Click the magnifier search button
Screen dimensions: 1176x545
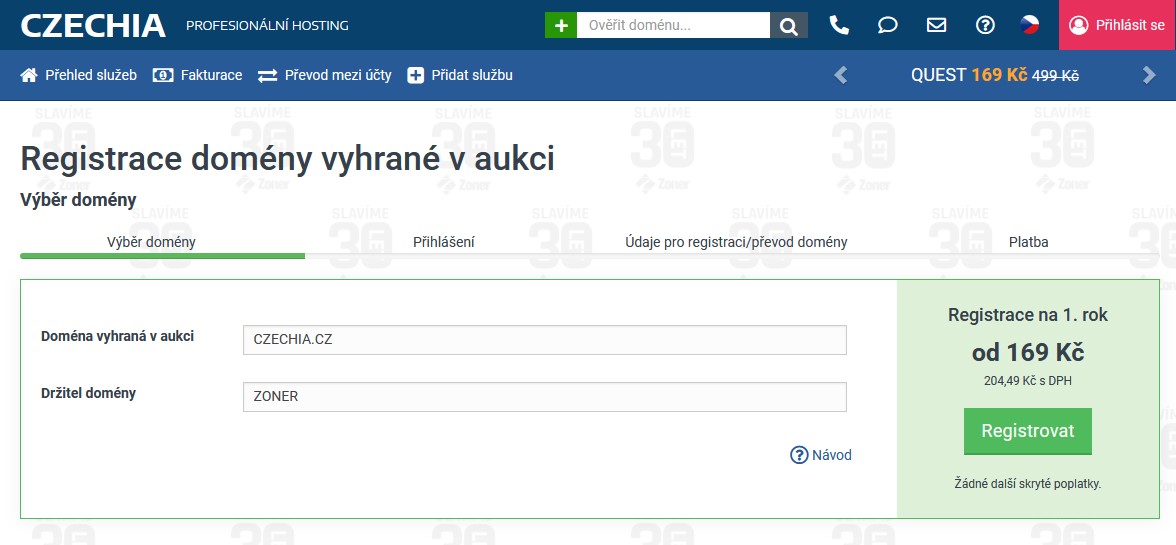point(789,25)
